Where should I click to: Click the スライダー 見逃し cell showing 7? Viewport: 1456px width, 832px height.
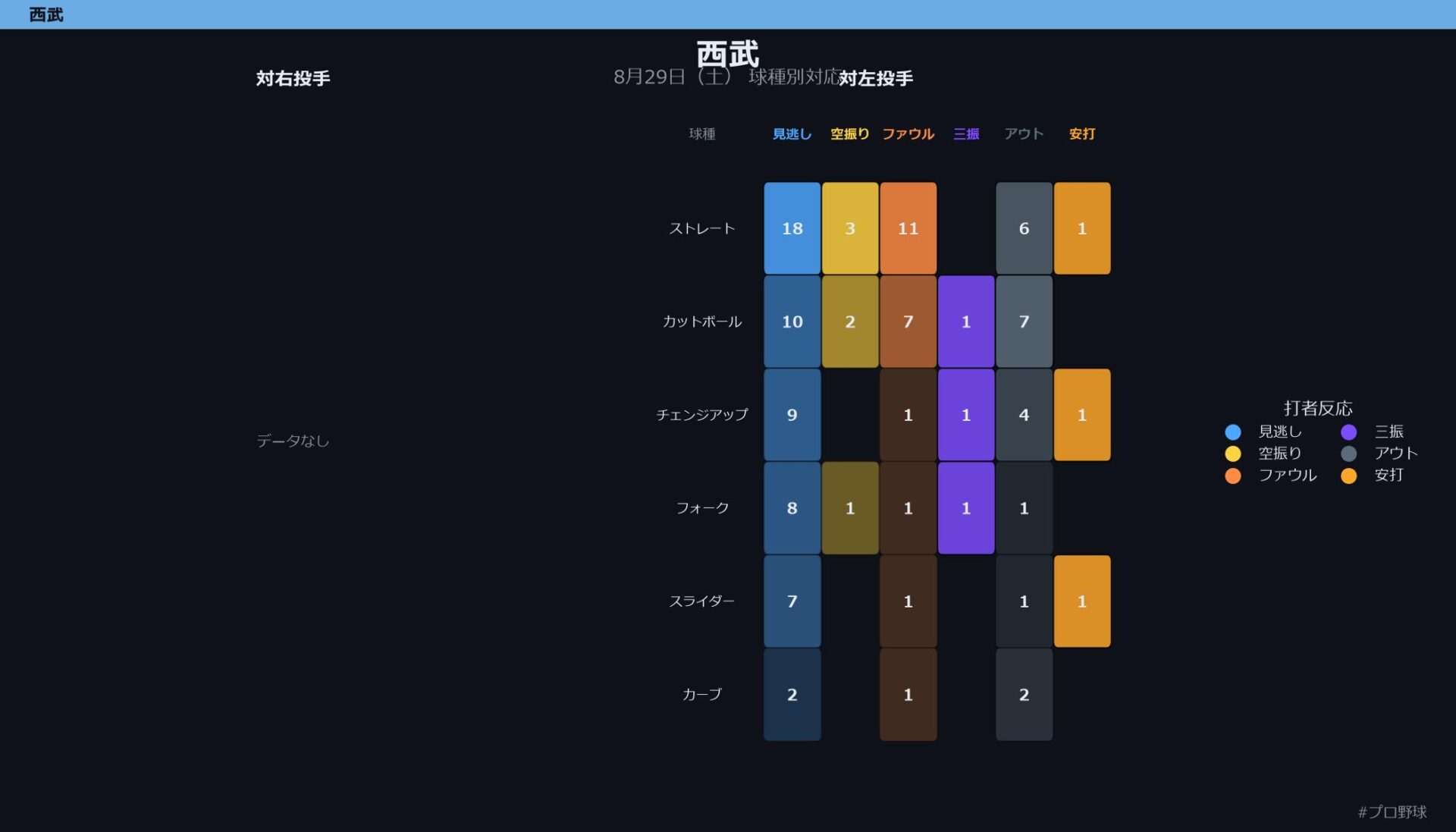click(792, 601)
